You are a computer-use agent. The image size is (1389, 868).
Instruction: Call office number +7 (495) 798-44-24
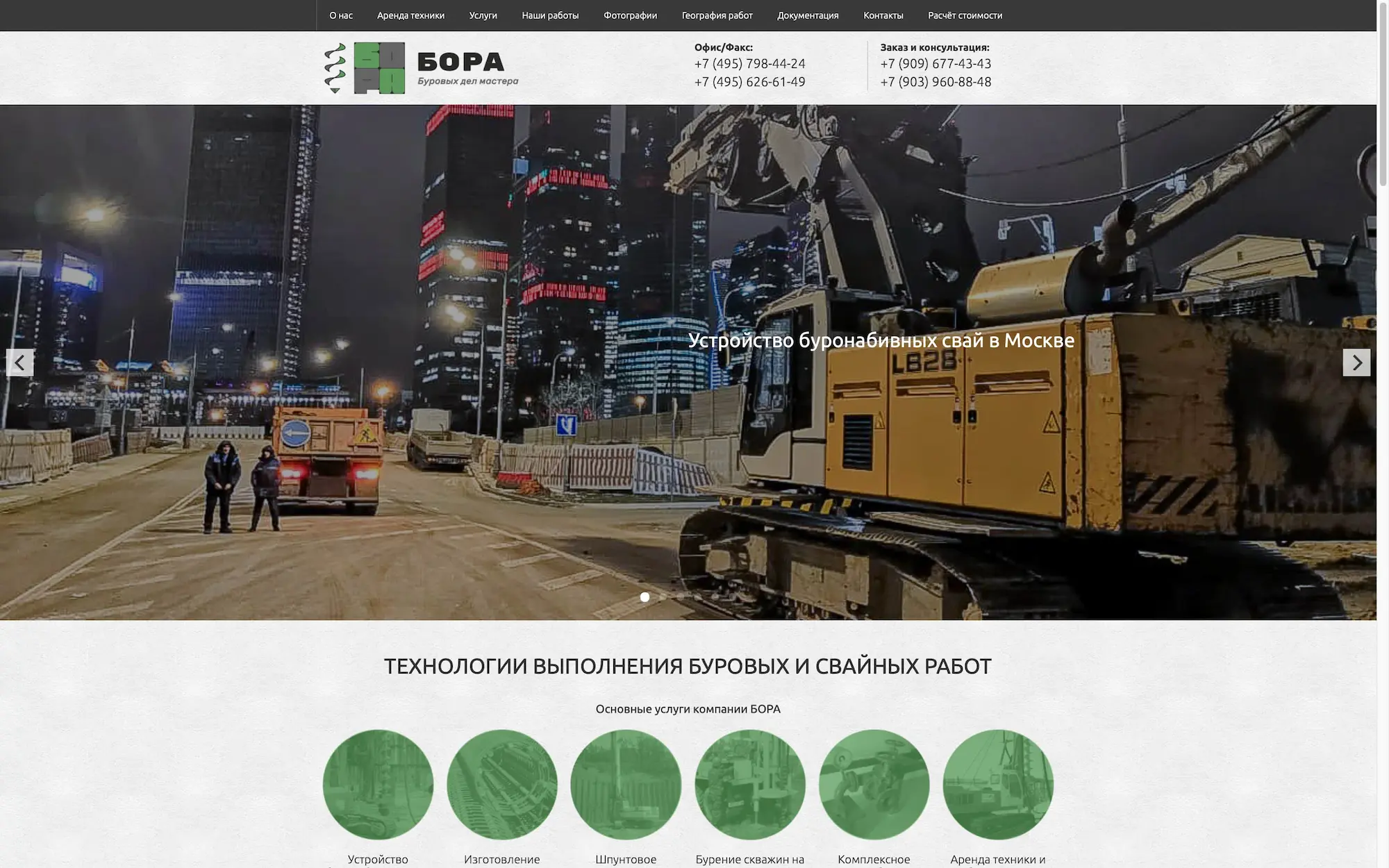coord(749,64)
